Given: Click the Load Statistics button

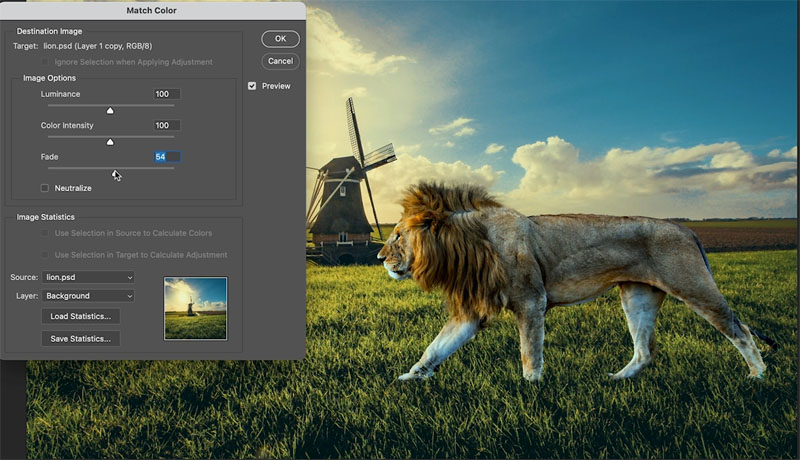Looking at the screenshot, I should (x=81, y=316).
